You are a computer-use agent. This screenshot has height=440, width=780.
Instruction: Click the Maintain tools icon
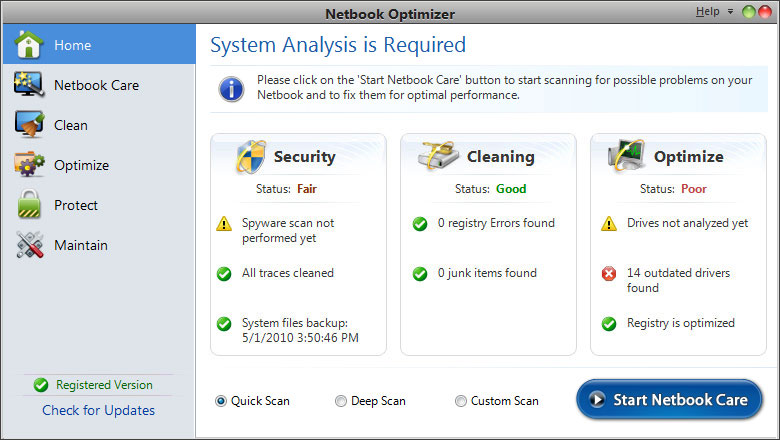click(29, 245)
